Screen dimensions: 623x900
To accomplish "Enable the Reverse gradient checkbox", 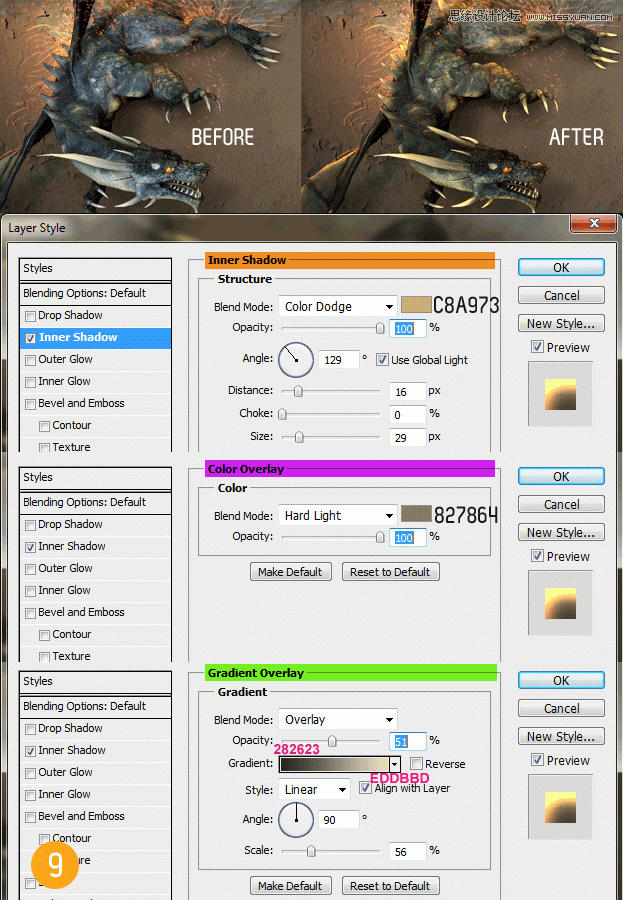I will pos(416,764).
